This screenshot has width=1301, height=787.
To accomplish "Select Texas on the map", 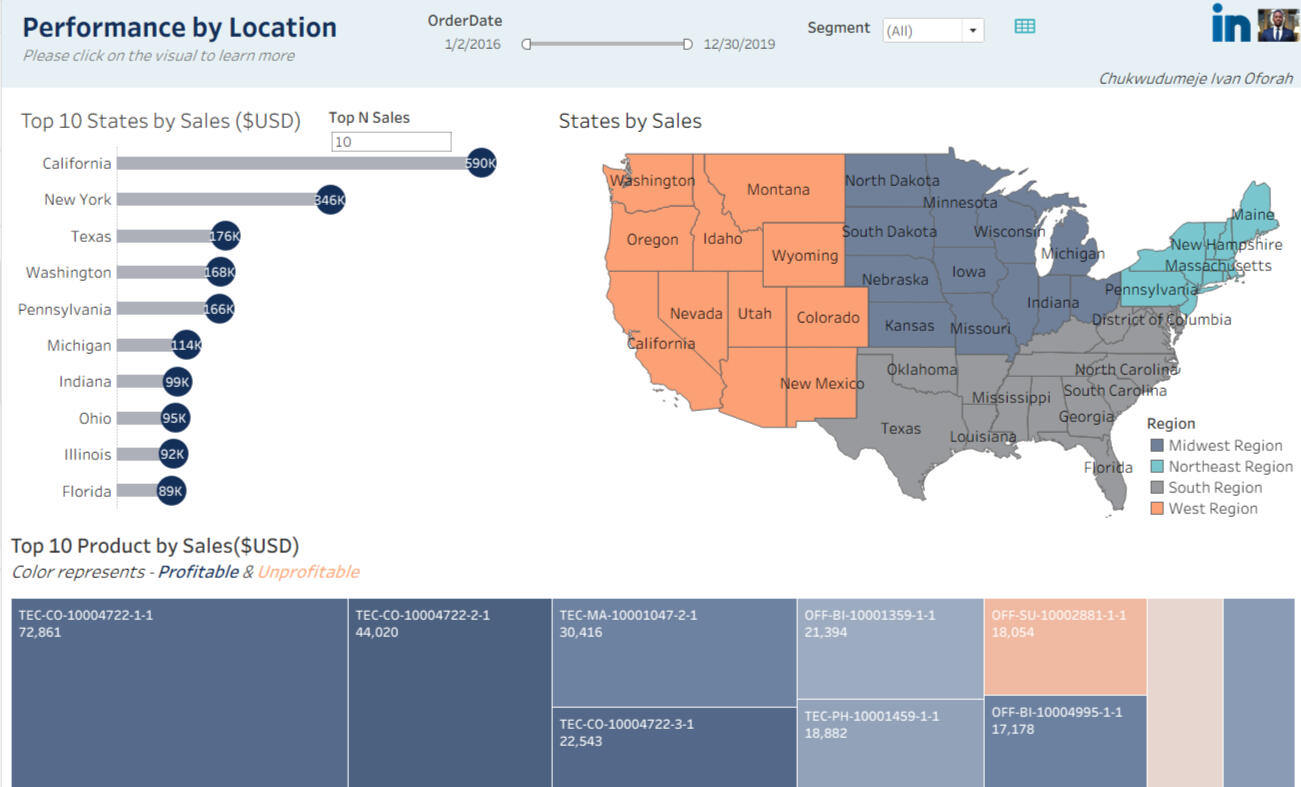I will click(900, 428).
